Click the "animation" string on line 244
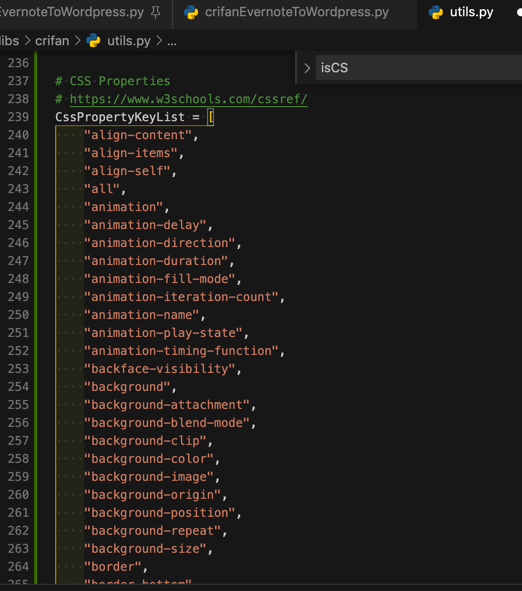Viewport: 522px width, 591px height. coord(124,207)
